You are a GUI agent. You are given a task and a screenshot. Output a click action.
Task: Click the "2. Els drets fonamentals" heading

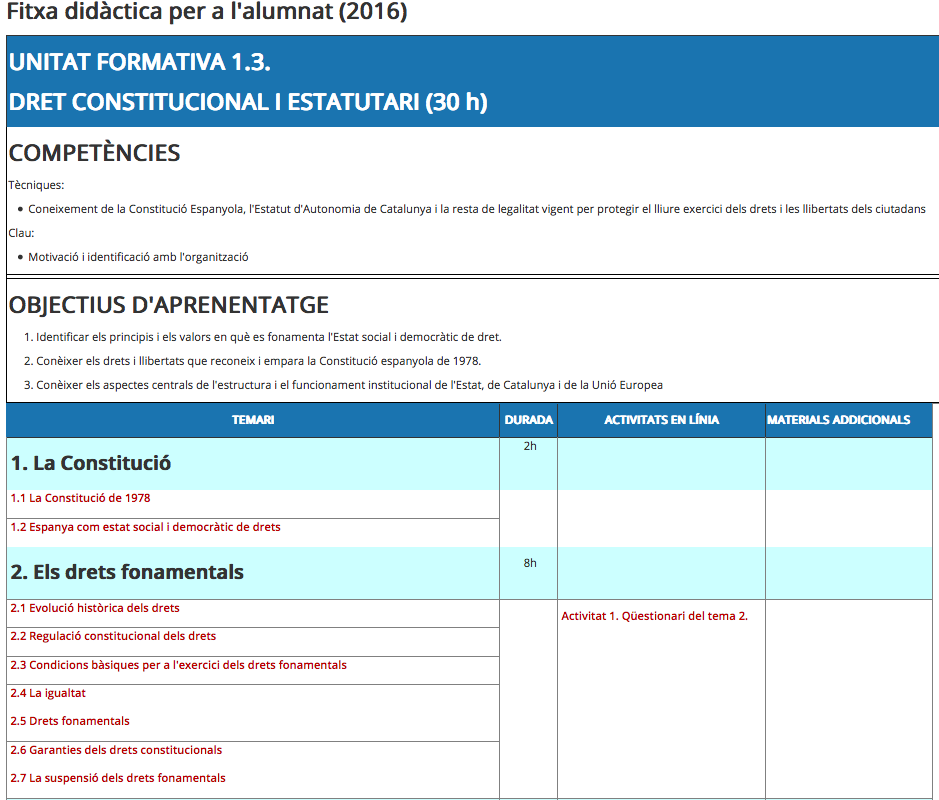[127, 572]
